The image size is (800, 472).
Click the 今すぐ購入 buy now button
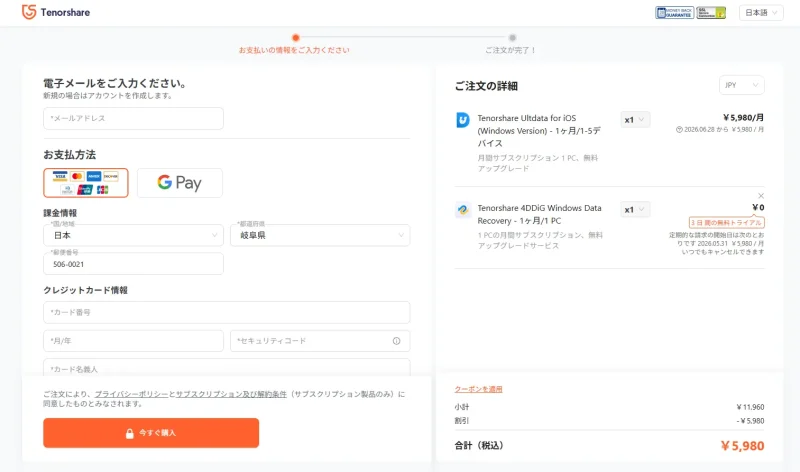point(151,433)
